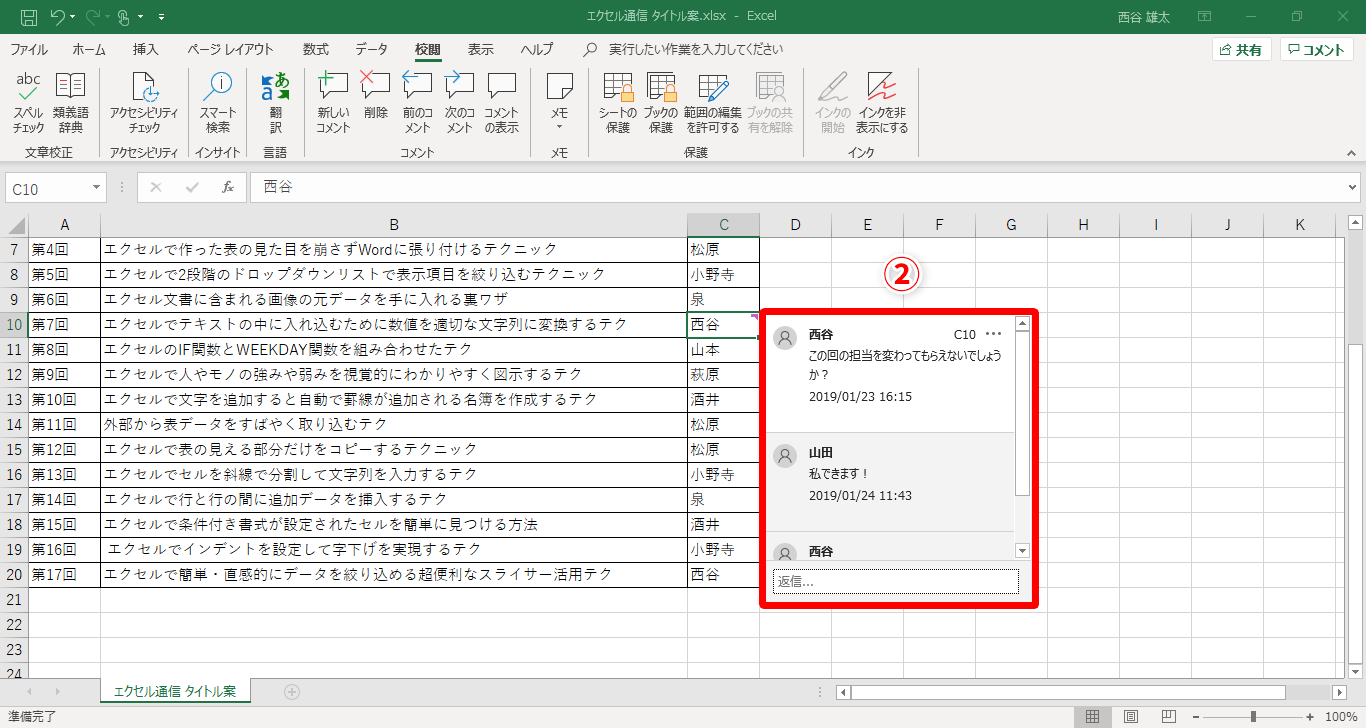Viewport: 1366px width, 728px height.
Task: Delete the comment (削除)
Action: point(376,96)
